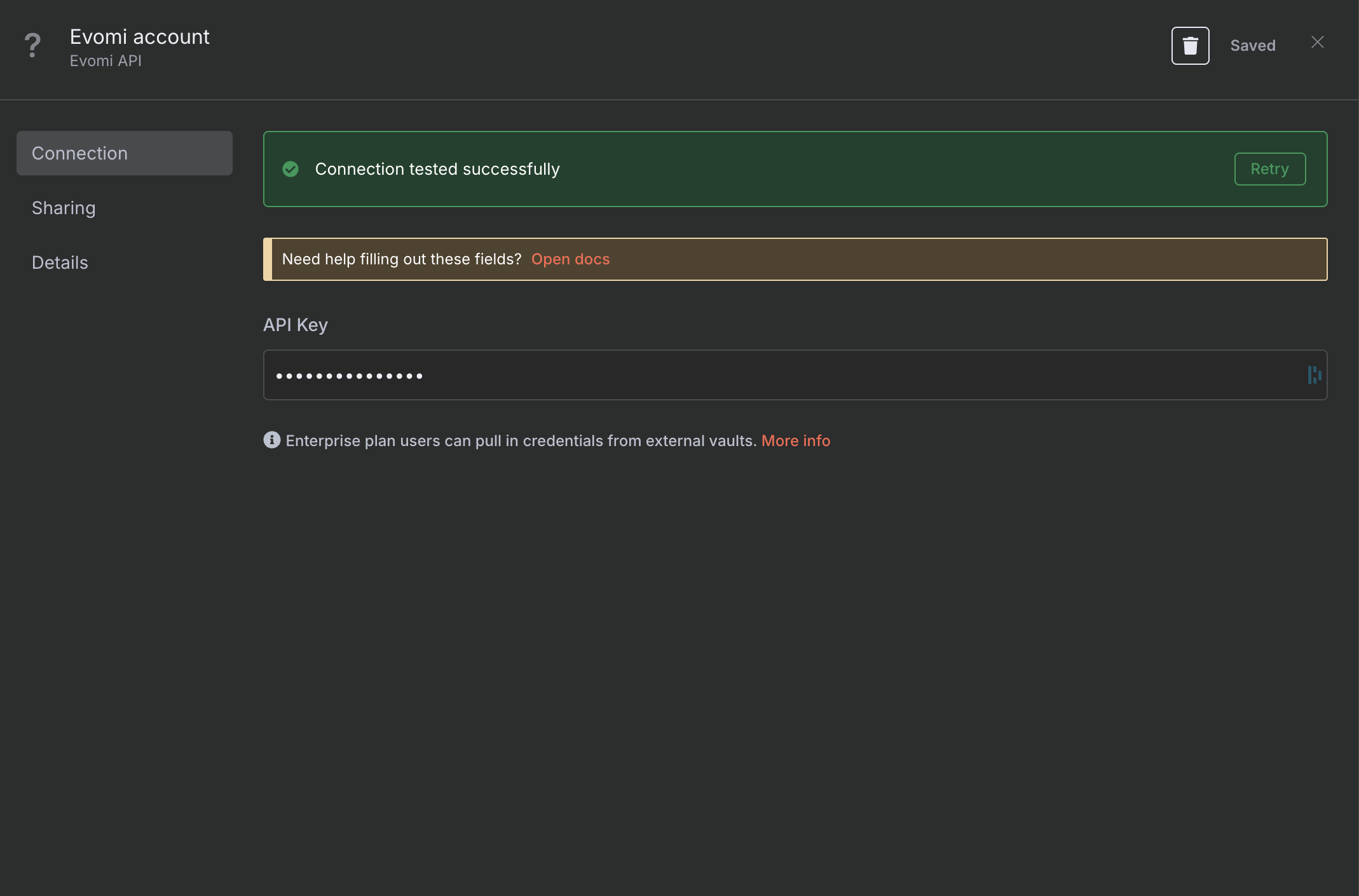Click the API Key label
The image size is (1359, 896).
click(296, 325)
